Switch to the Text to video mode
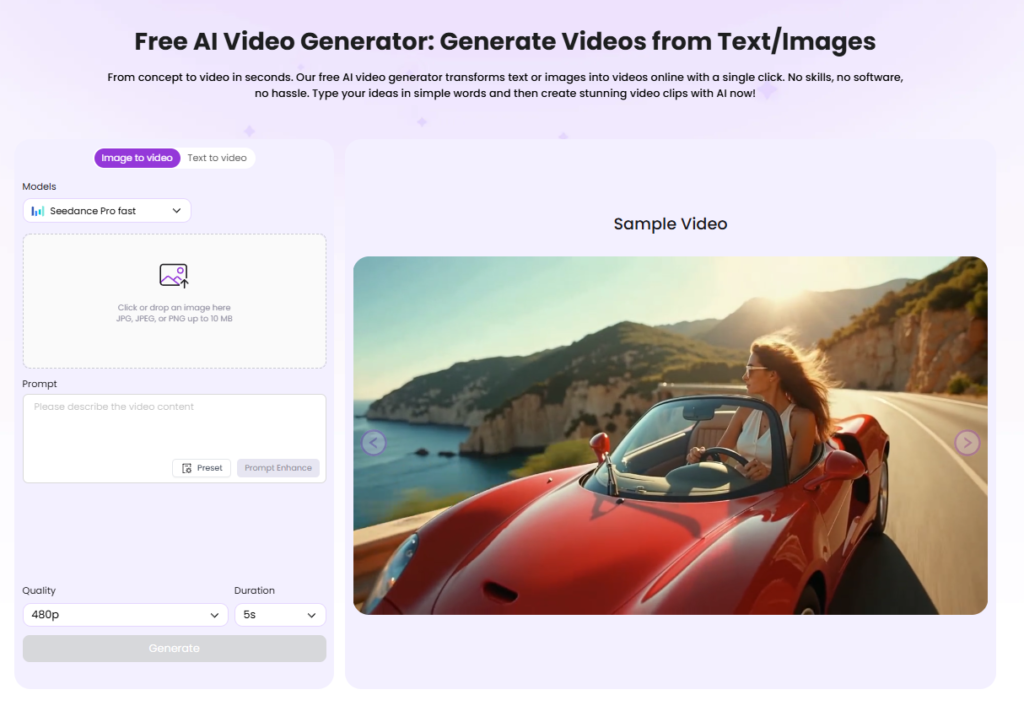The height and width of the screenshot is (711, 1024). (217, 158)
